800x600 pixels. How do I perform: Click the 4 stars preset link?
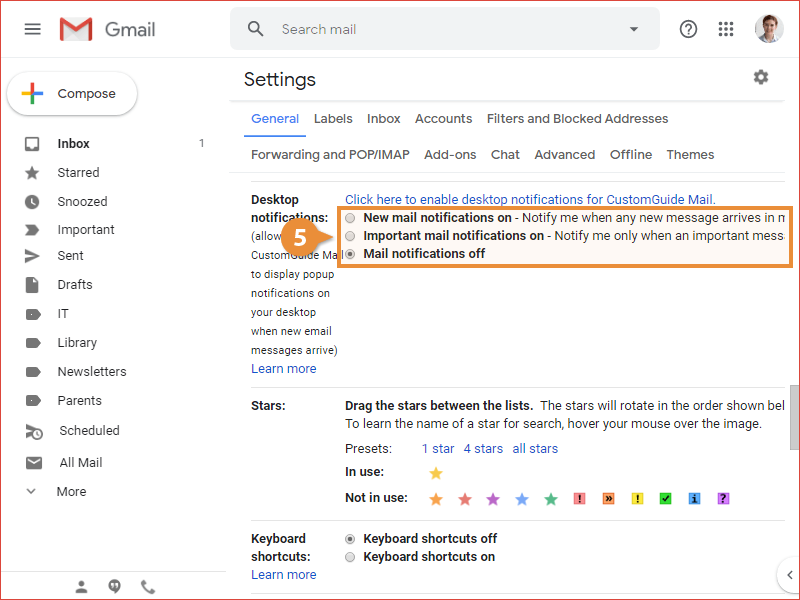pyautogui.click(x=483, y=449)
